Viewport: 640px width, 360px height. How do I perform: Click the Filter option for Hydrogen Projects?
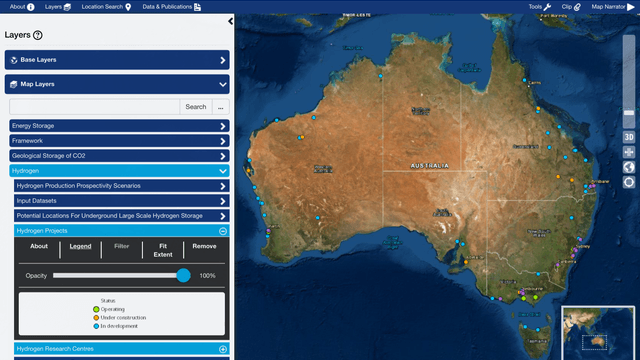(122, 246)
